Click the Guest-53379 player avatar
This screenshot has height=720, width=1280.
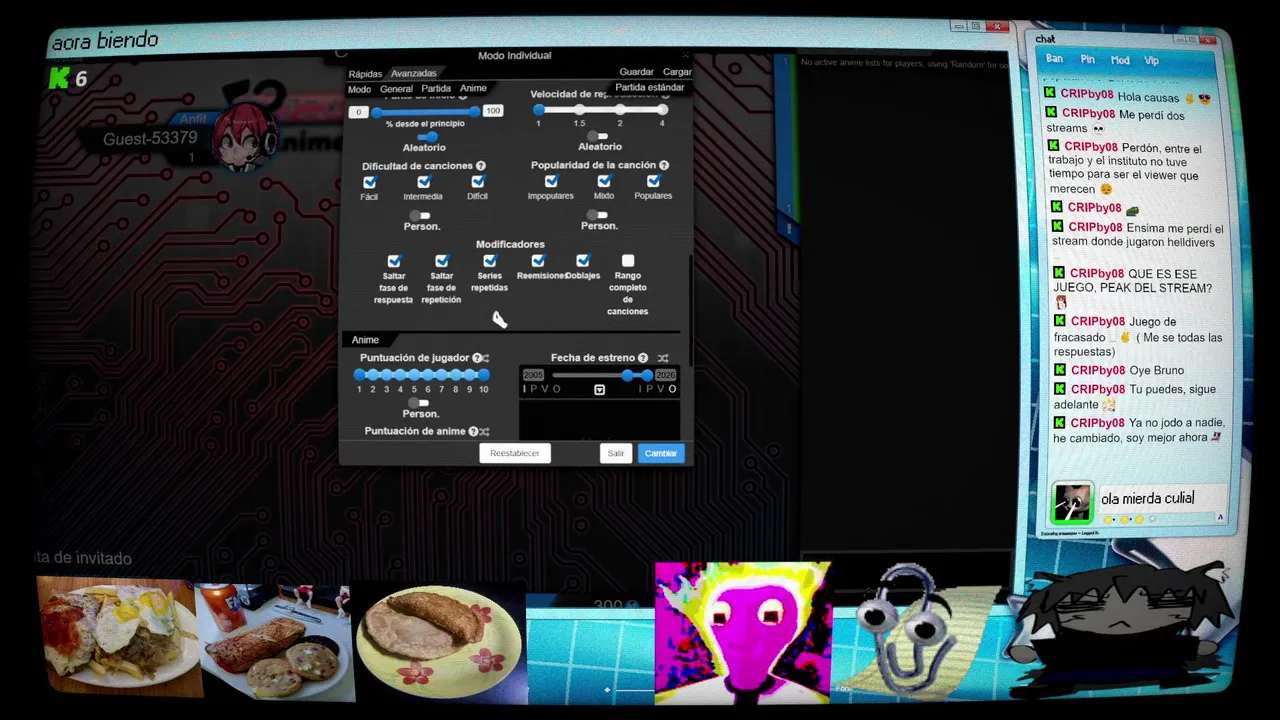pyautogui.click(x=243, y=138)
